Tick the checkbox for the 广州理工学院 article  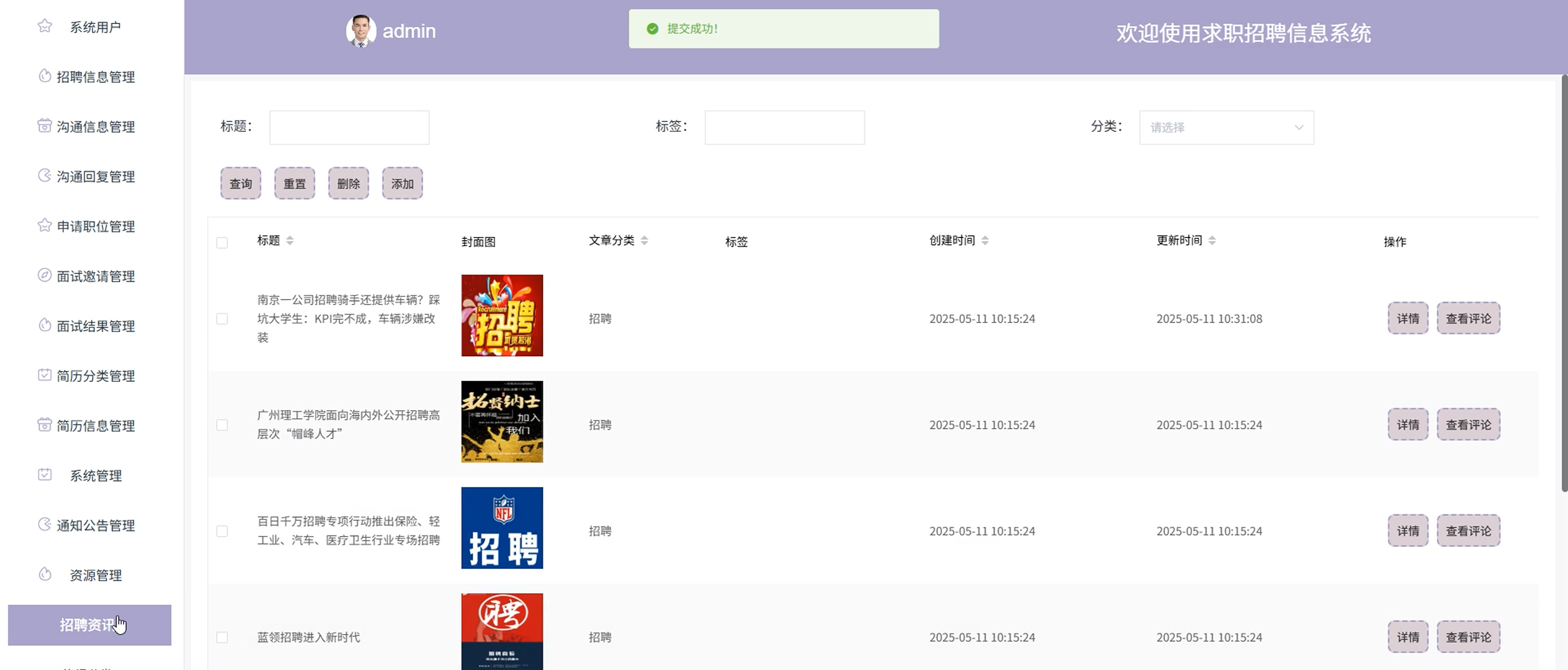(222, 425)
